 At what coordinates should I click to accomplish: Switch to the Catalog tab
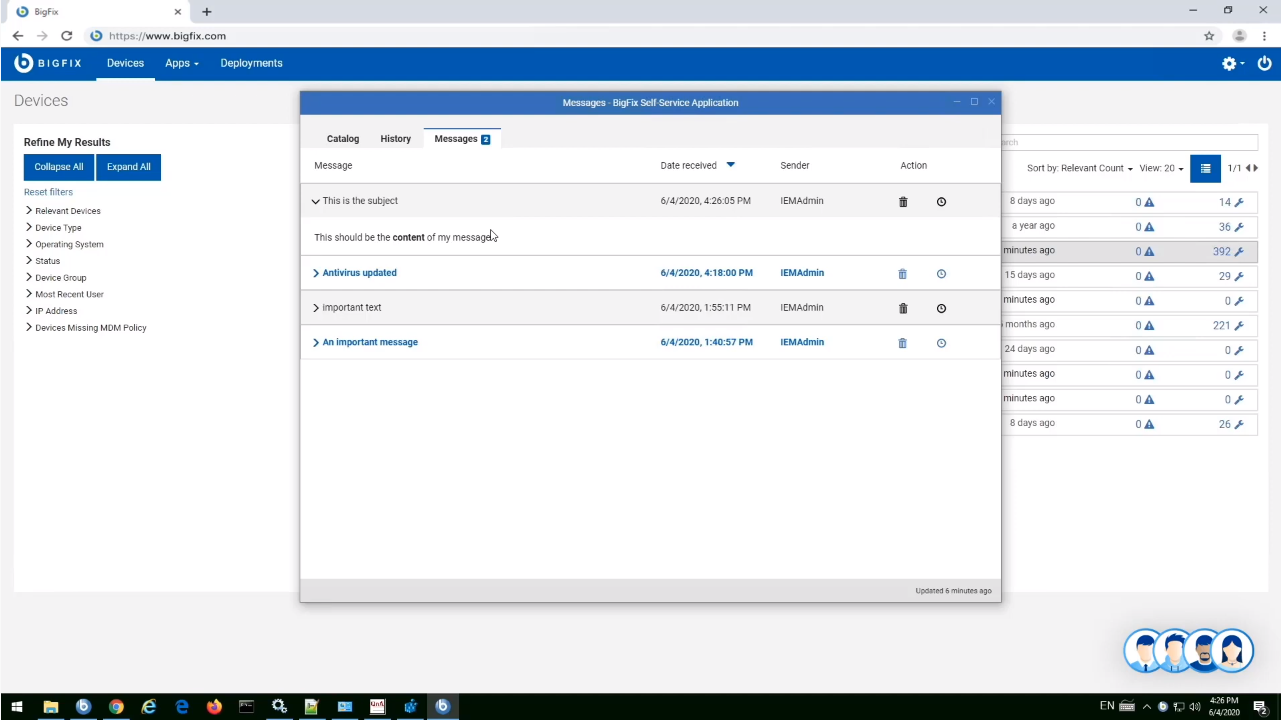tap(343, 139)
